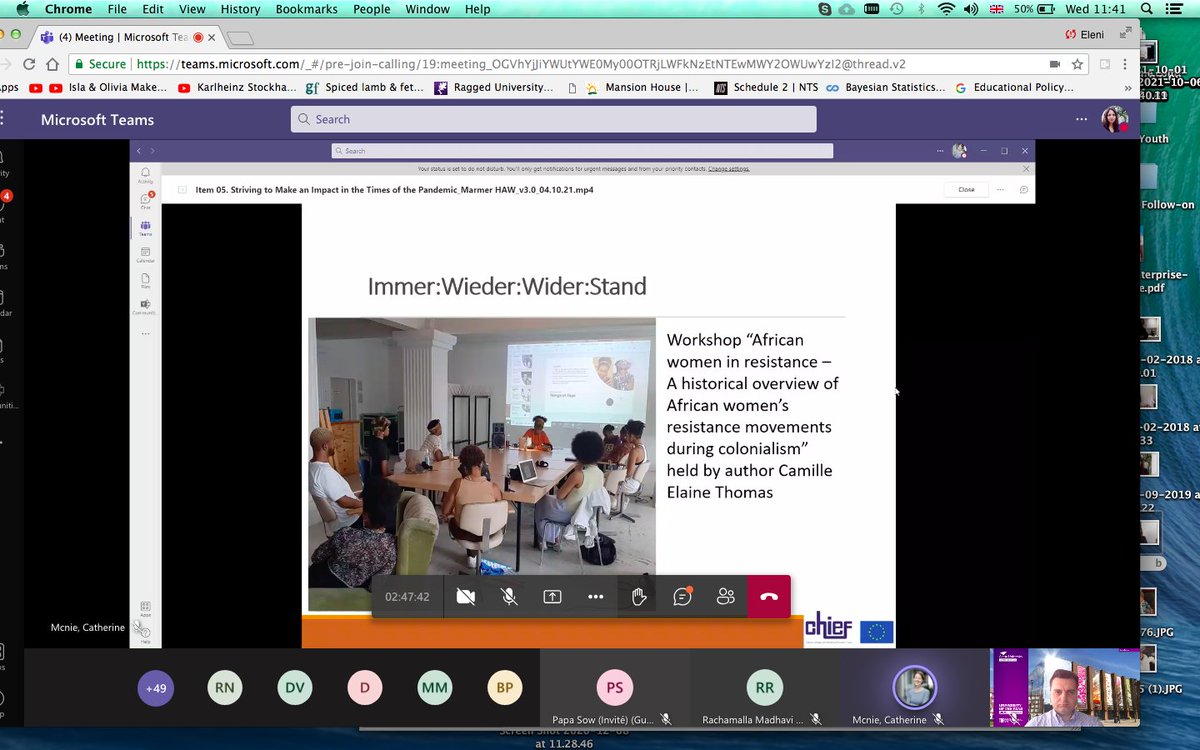
Task: Open the volume control in menu bar
Action: pos(972,9)
